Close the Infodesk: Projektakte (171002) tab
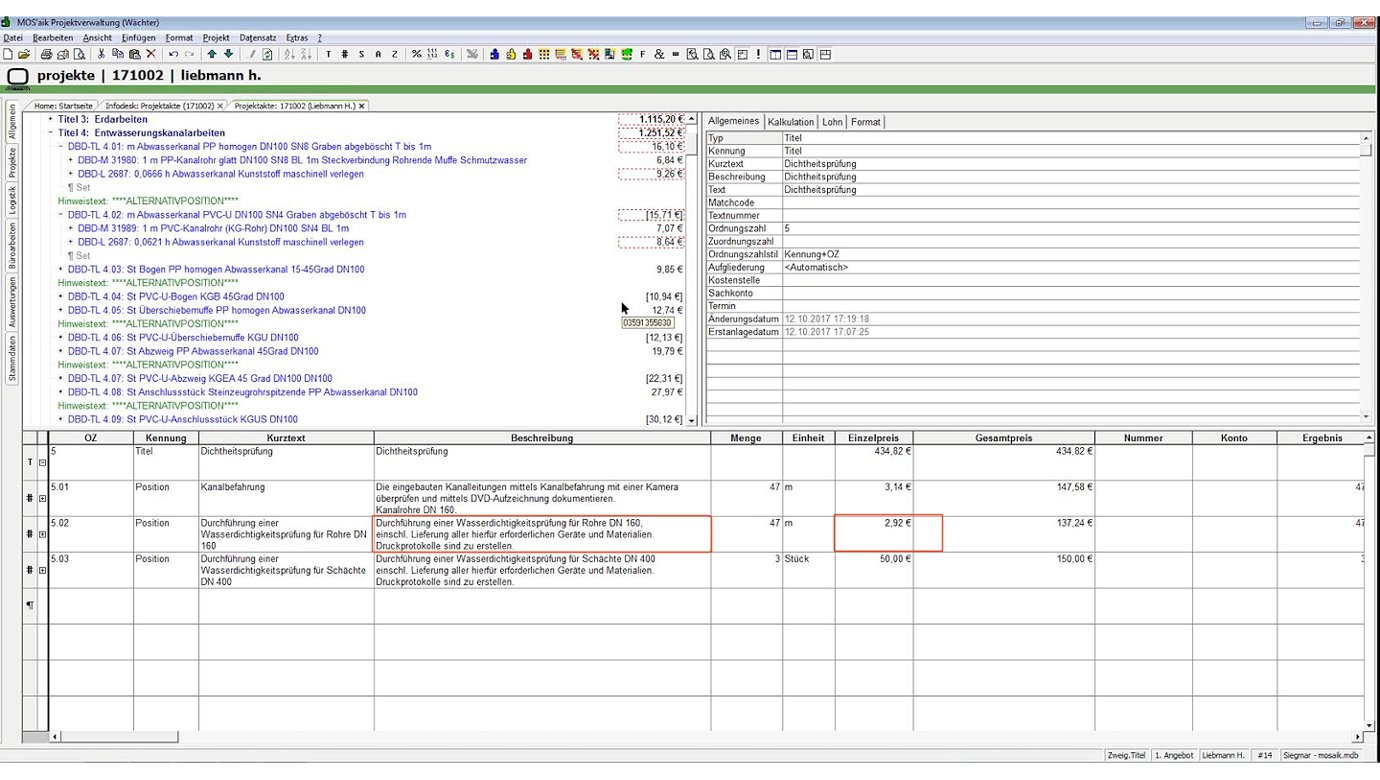Image resolution: width=1380 pixels, height=780 pixels. click(220, 105)
